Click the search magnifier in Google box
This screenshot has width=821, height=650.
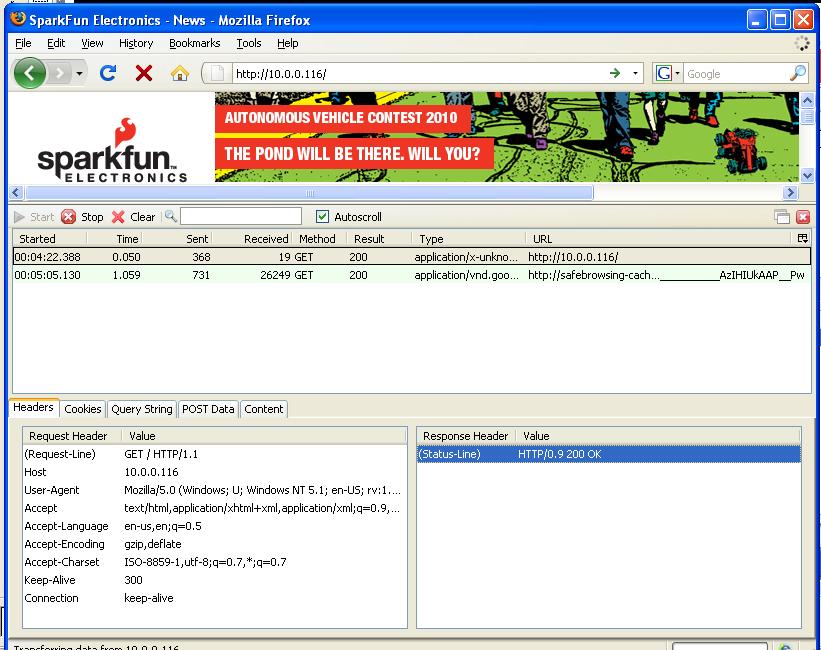click(x=797, y=73)
